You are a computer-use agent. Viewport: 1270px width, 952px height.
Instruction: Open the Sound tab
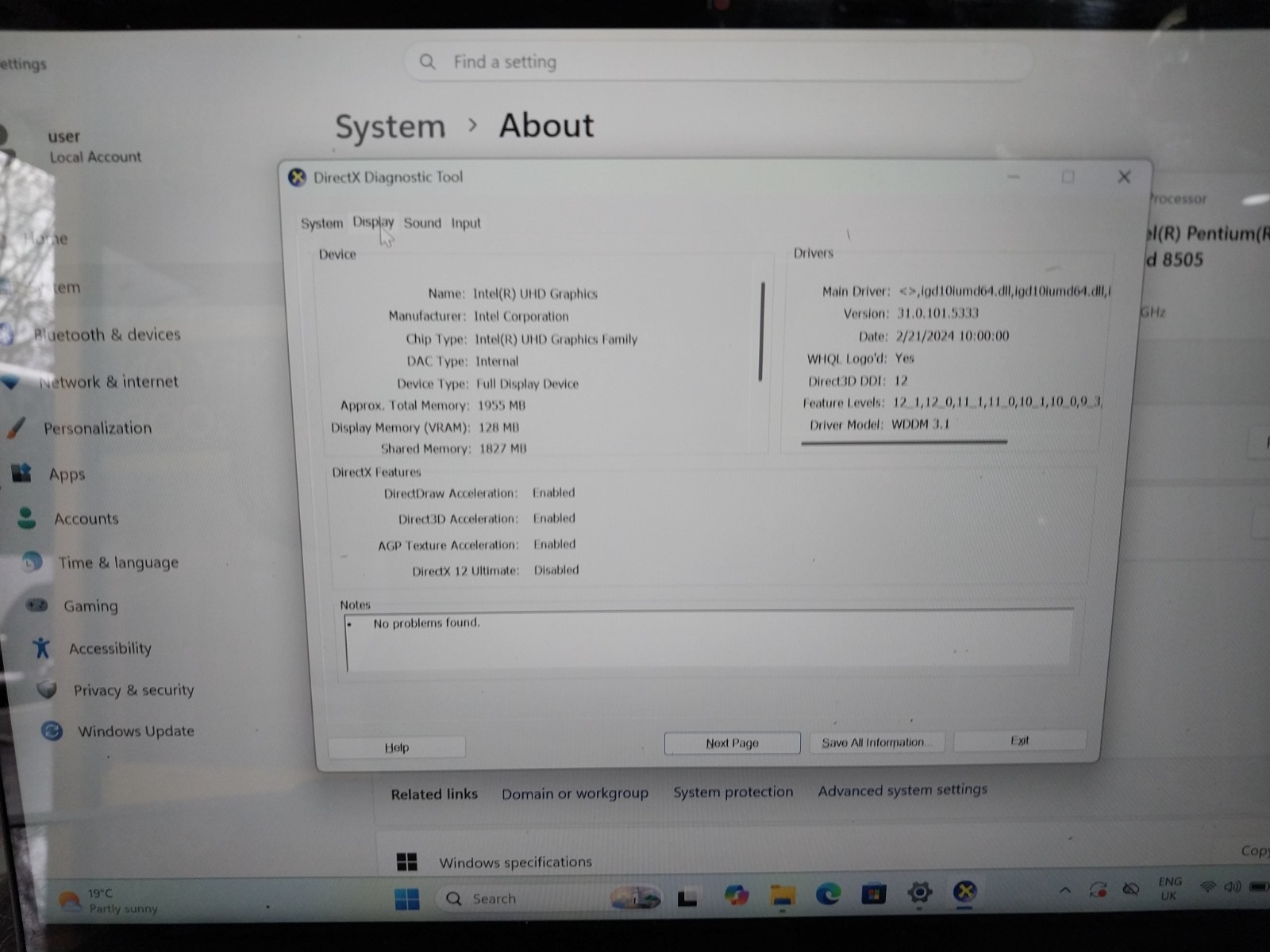[x=422, y=223]
